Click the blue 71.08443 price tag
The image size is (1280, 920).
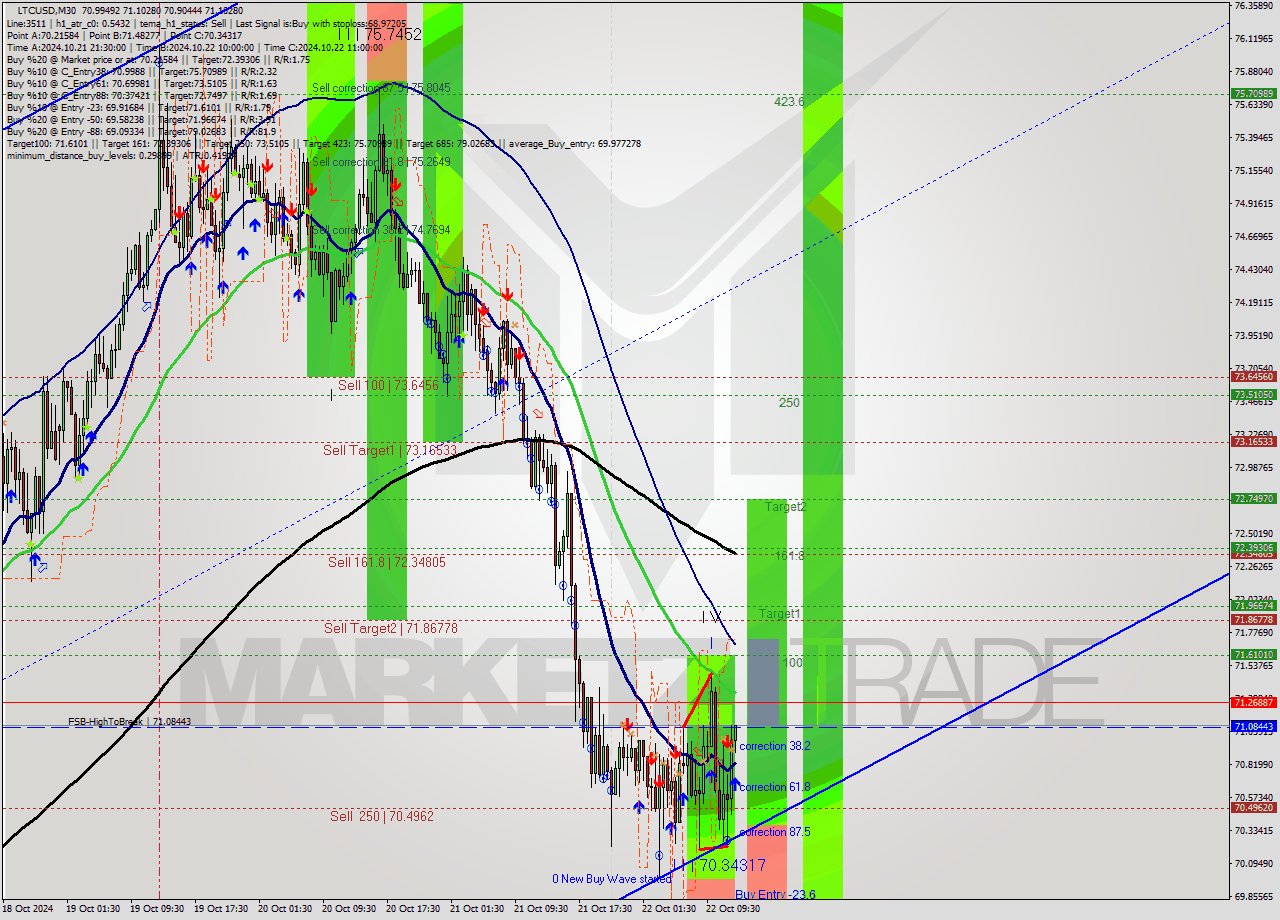coord(1253,727)
